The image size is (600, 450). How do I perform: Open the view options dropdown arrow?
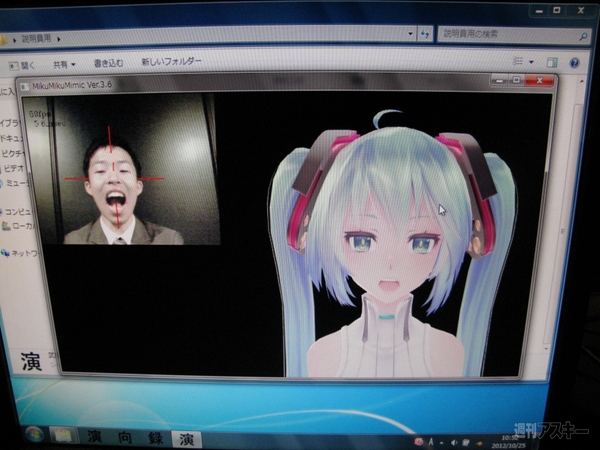[531, 62]
